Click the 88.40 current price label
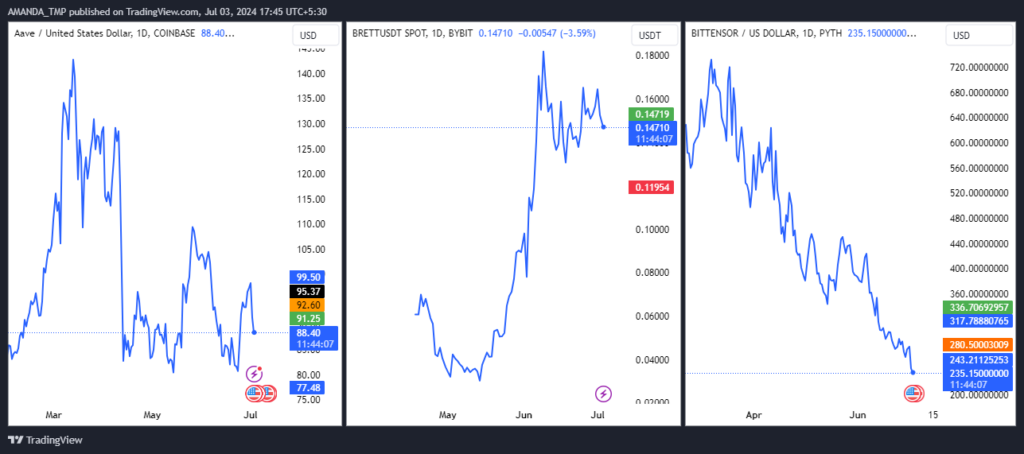The width and height of the screenshot is (1024, 454). tap(313, 338)
